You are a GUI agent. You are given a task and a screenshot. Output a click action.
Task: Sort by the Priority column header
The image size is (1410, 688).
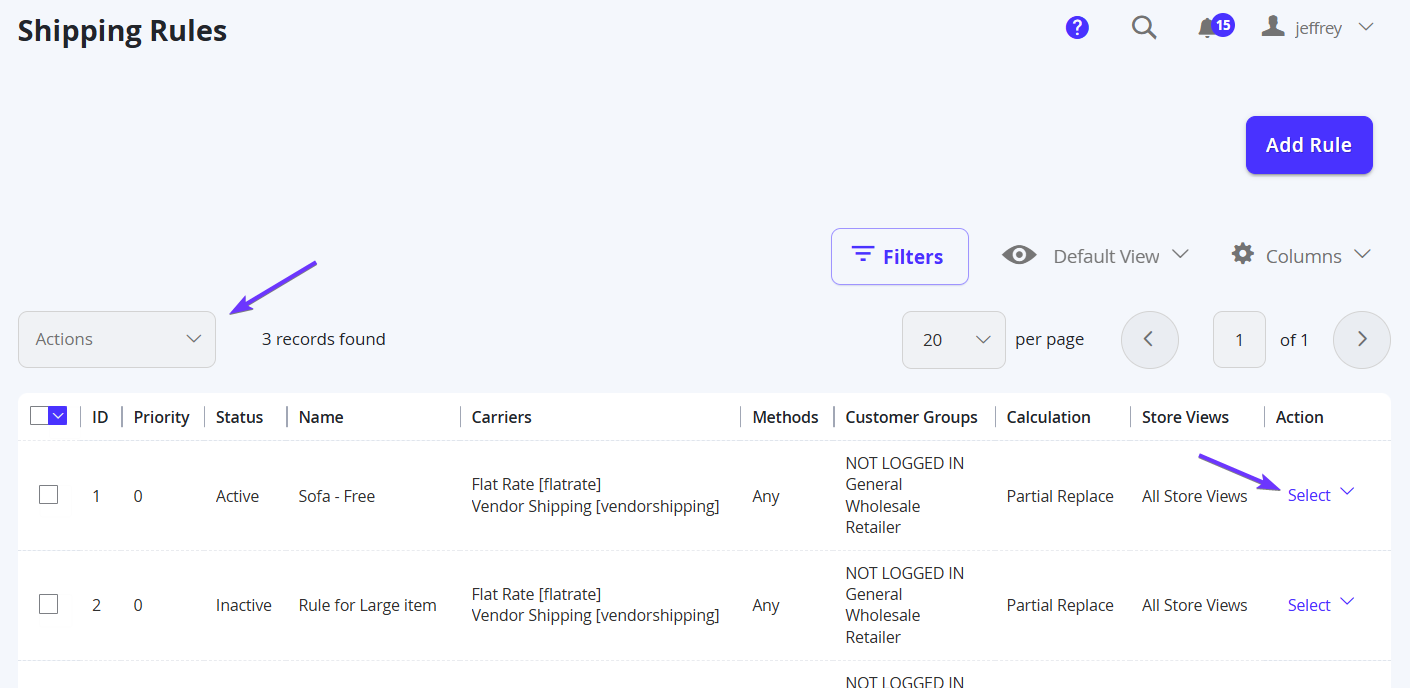click(162, 417)
